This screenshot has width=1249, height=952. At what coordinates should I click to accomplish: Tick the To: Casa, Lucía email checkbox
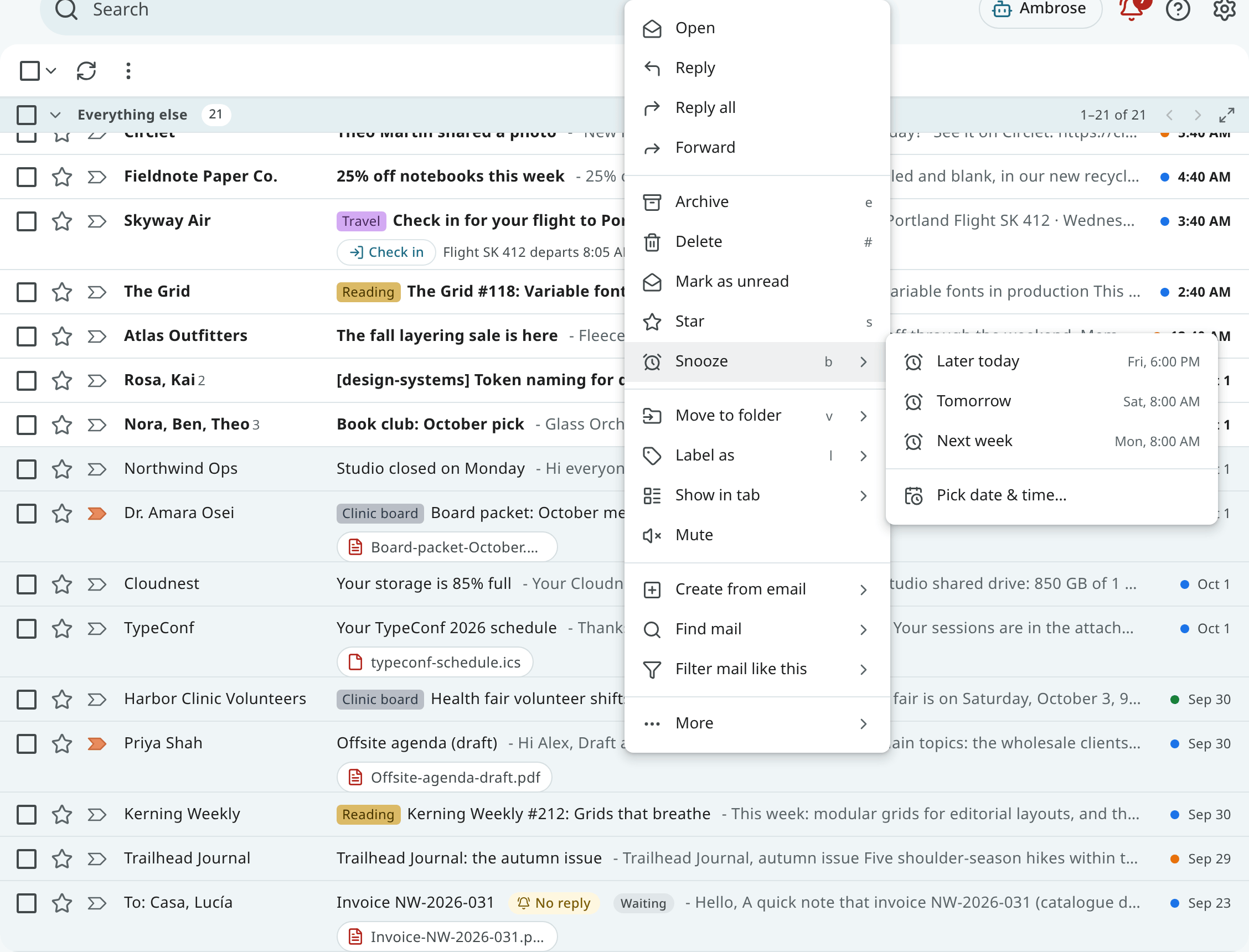point(27,903)
